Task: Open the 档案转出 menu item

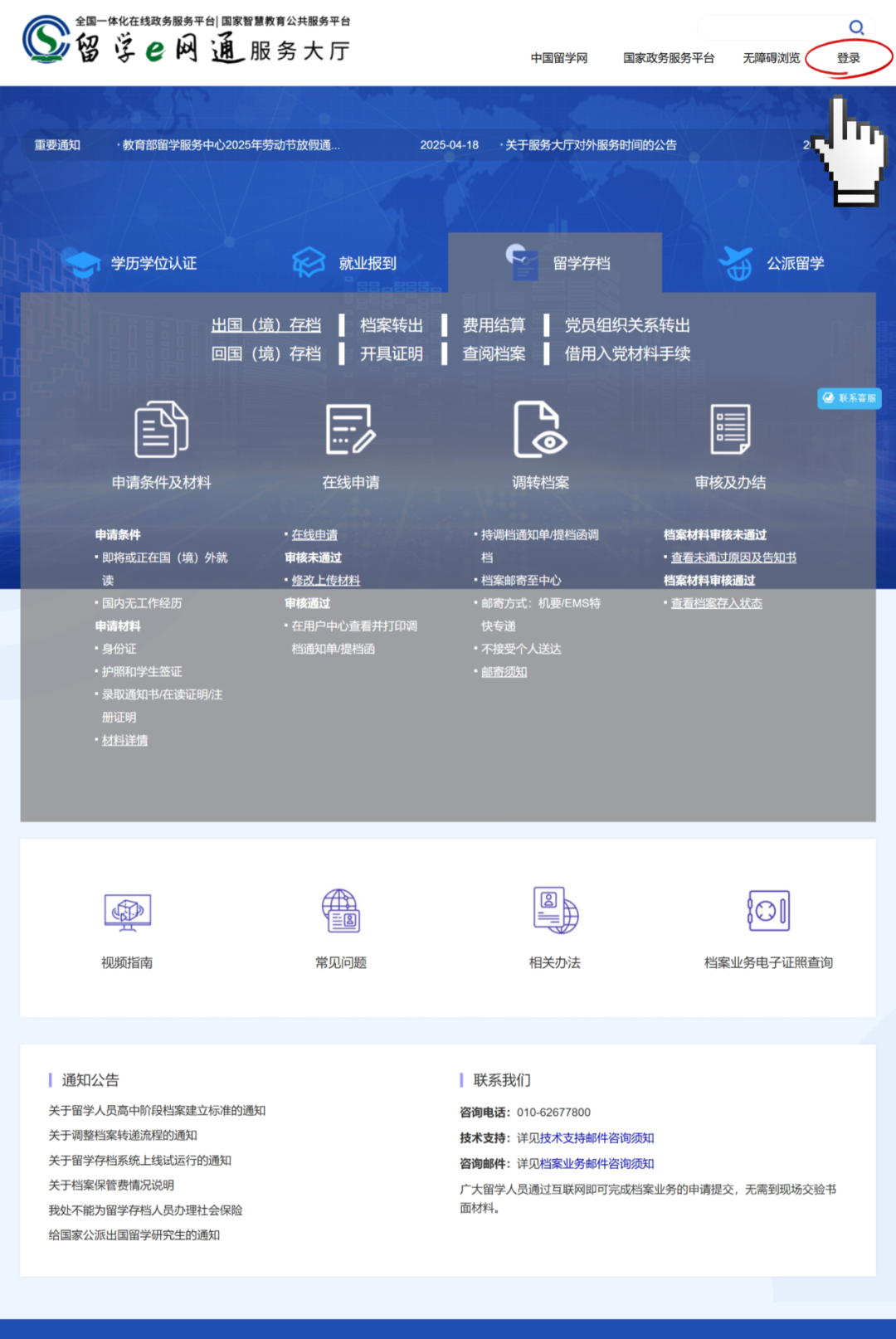Action: [392, 325]
